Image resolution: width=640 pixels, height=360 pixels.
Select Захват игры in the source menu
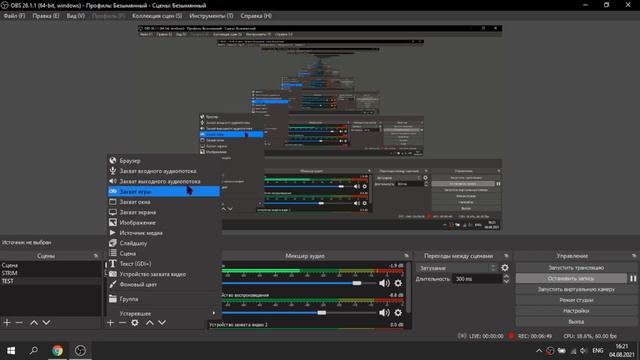point(163,191)
